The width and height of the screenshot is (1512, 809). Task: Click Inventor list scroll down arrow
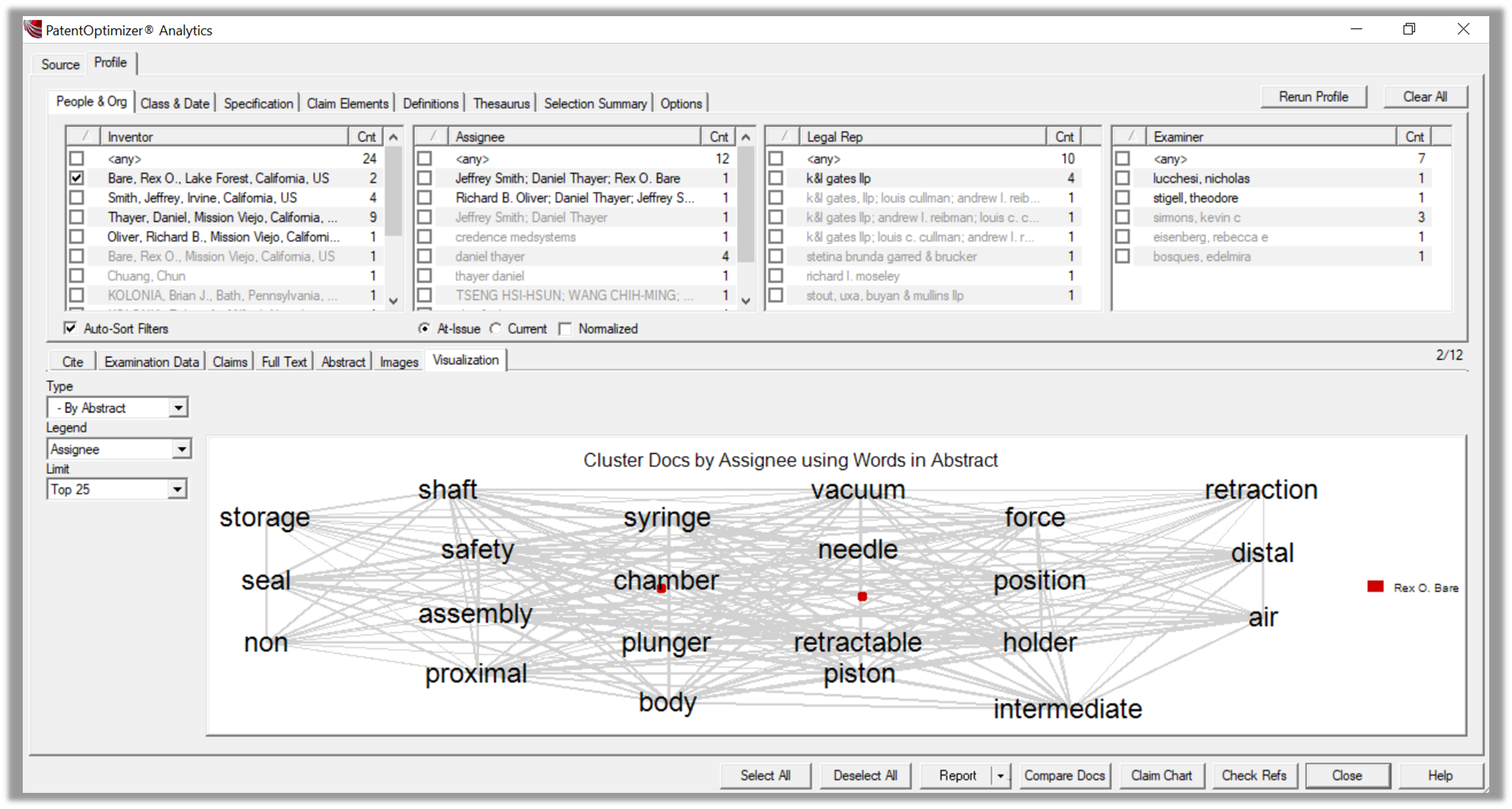394,301
